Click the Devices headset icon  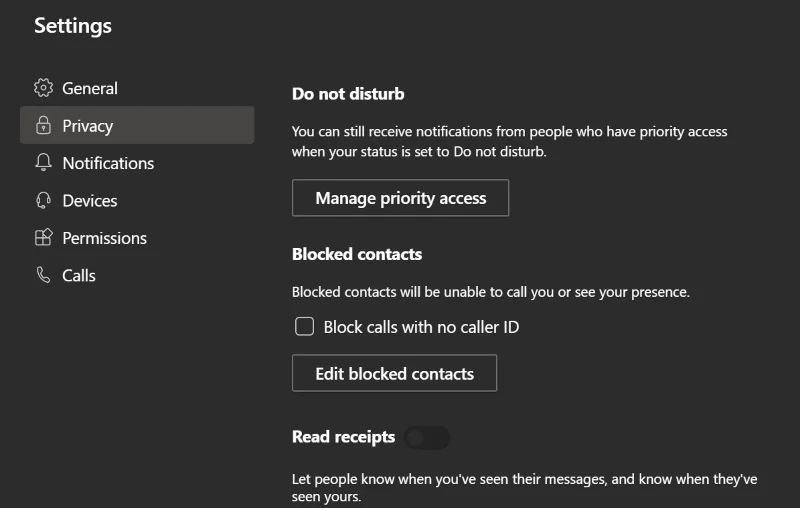[43, 200]
